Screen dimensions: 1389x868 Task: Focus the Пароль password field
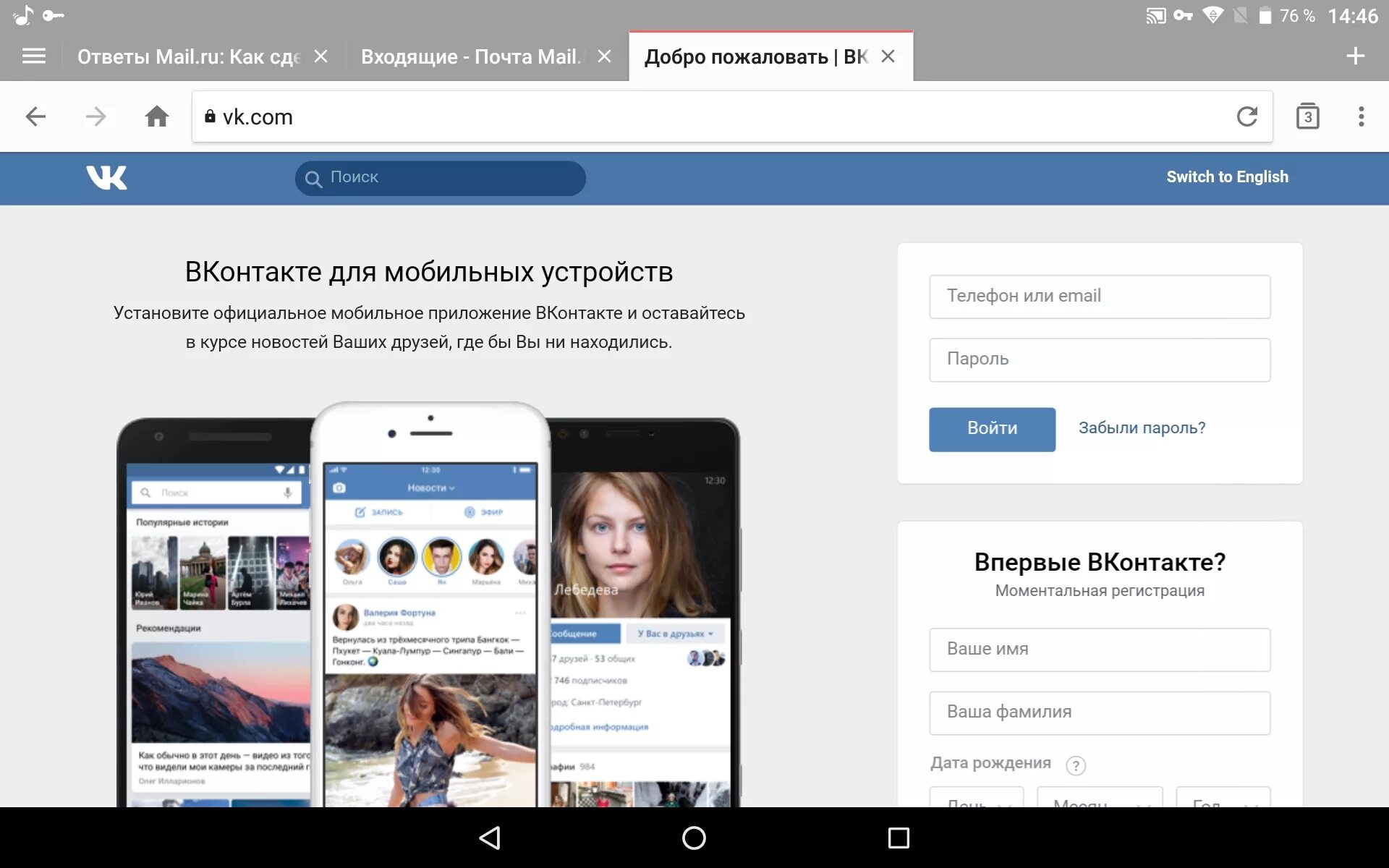1100,359
